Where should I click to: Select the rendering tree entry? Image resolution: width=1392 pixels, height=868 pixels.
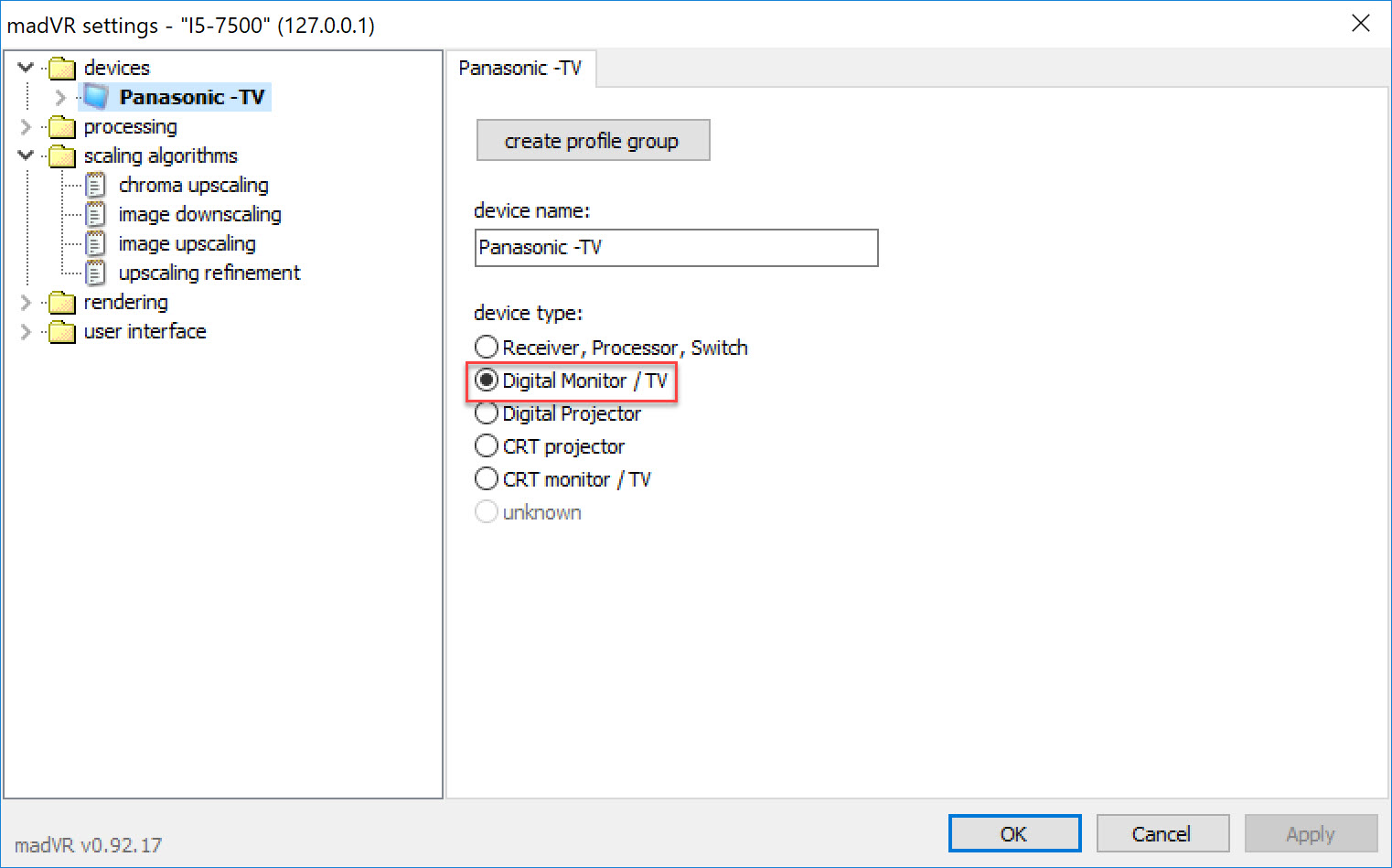coord(126,302)
